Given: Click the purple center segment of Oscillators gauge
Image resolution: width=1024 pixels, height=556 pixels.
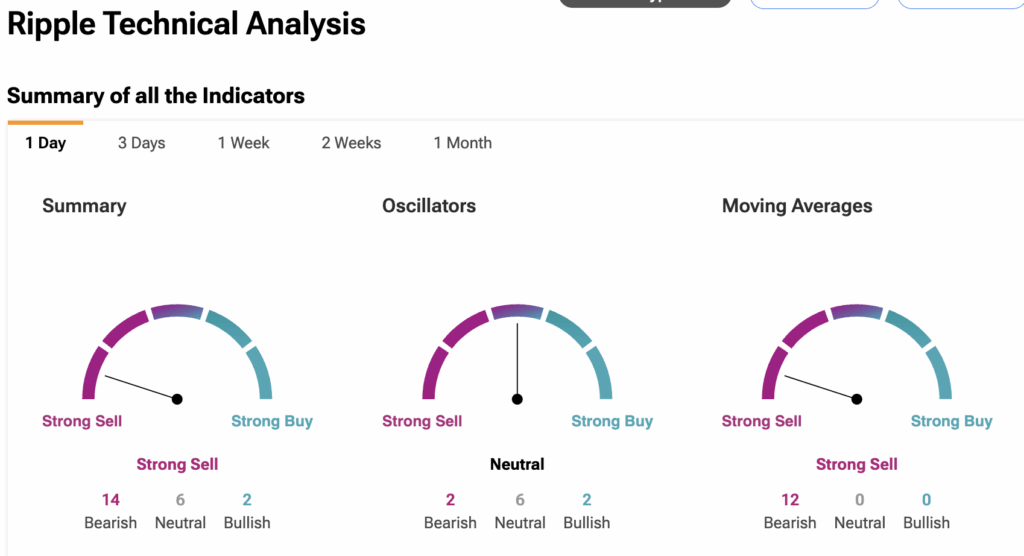Looking at the screenshot, I should coord(517,313).
